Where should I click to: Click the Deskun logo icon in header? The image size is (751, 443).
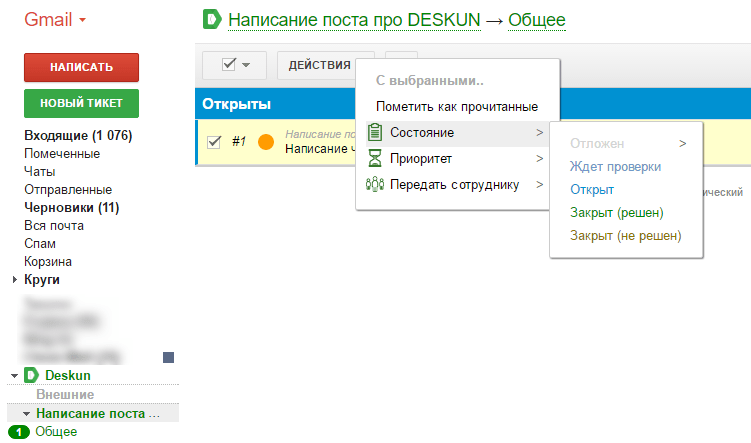click(212, 19)
